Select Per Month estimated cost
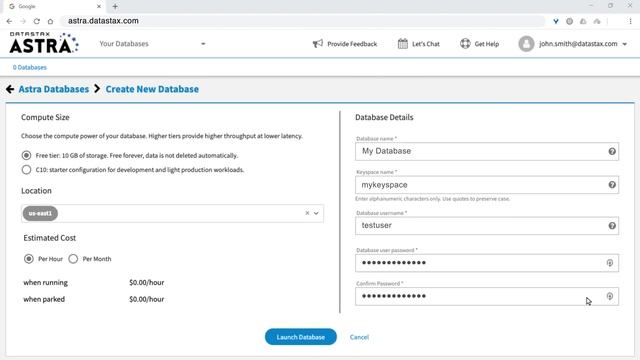Image resolution: width=640 pixels, height=360 pixels. [x=73, y=259]
